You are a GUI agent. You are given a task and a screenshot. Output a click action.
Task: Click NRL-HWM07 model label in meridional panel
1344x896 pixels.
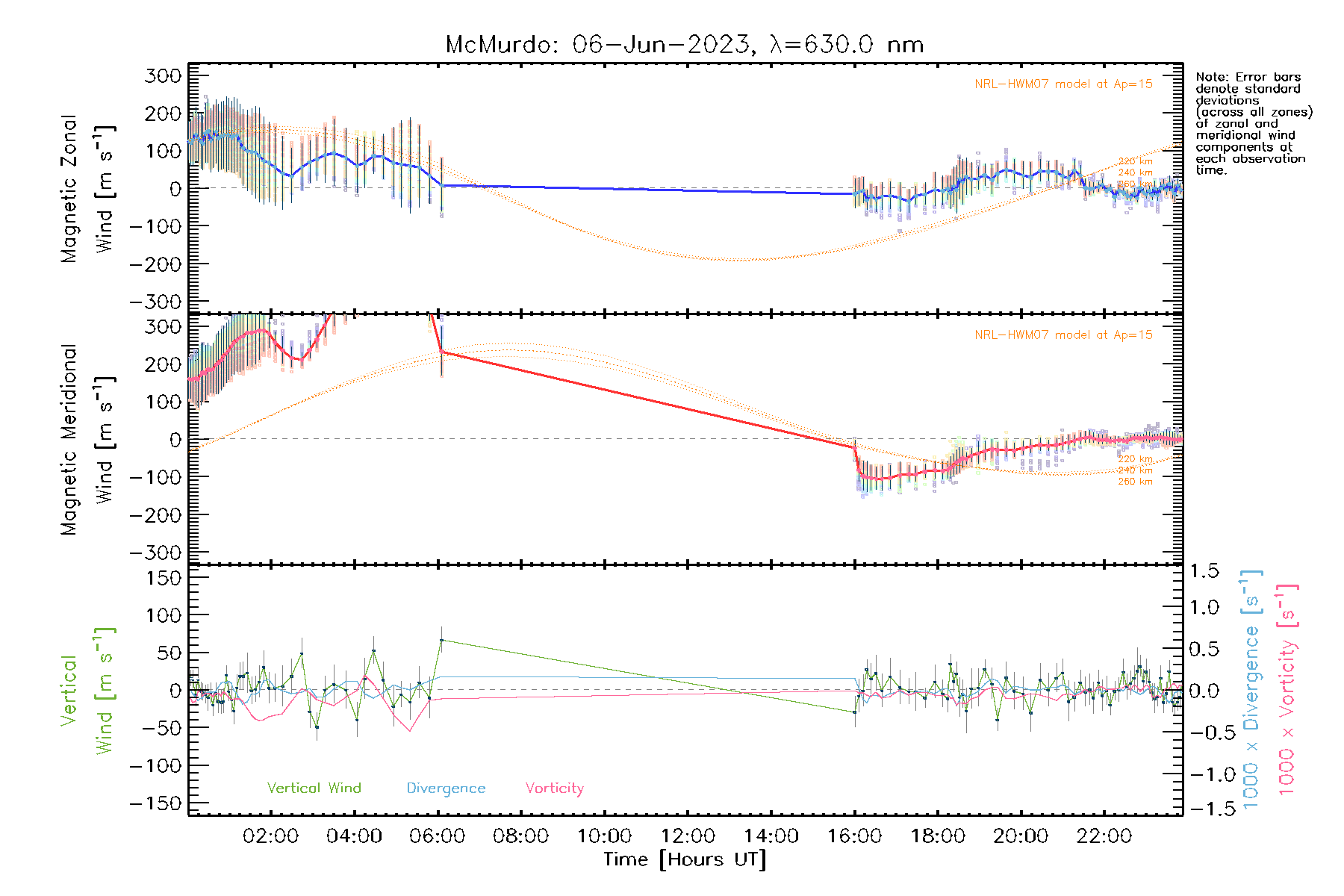(x=1063, y=335)
